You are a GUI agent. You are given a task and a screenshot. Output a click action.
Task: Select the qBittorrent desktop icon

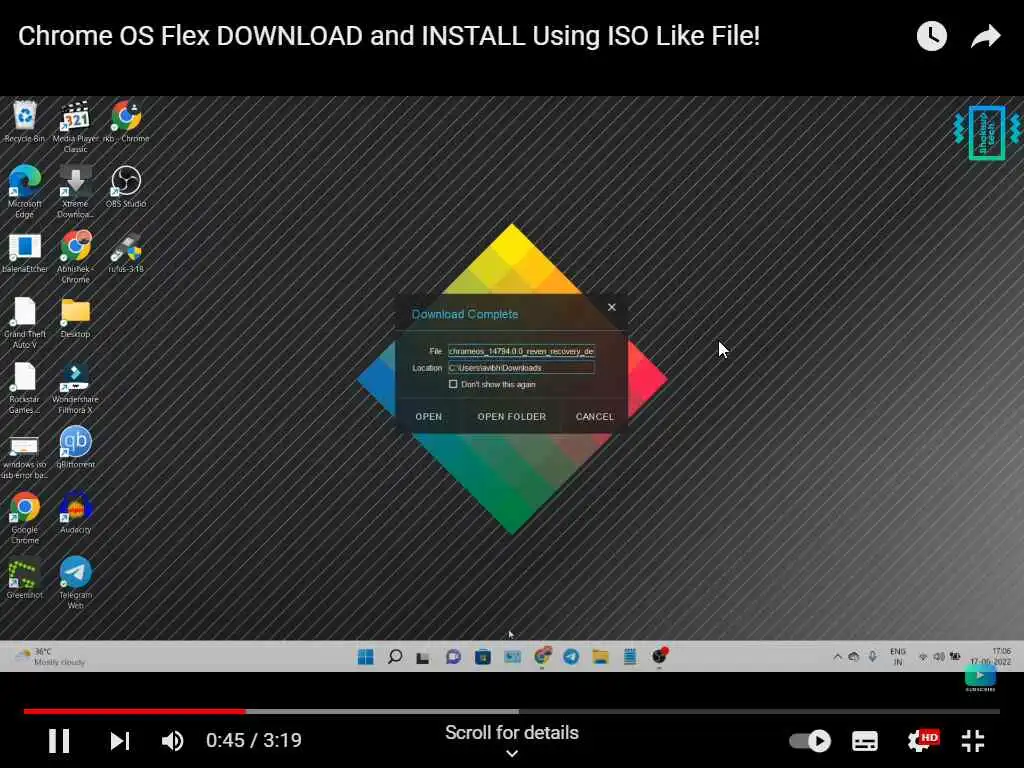click(x=75, y=448)
